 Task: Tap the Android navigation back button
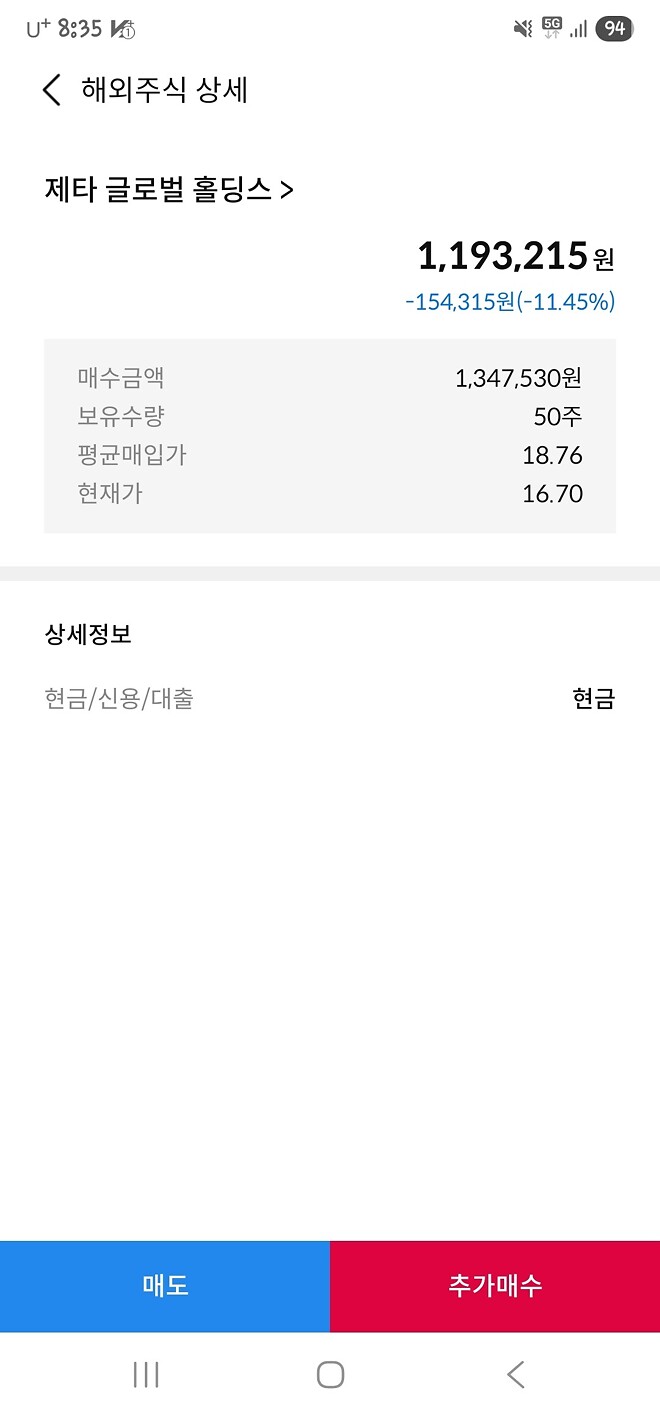click(x=515, y=1374)
